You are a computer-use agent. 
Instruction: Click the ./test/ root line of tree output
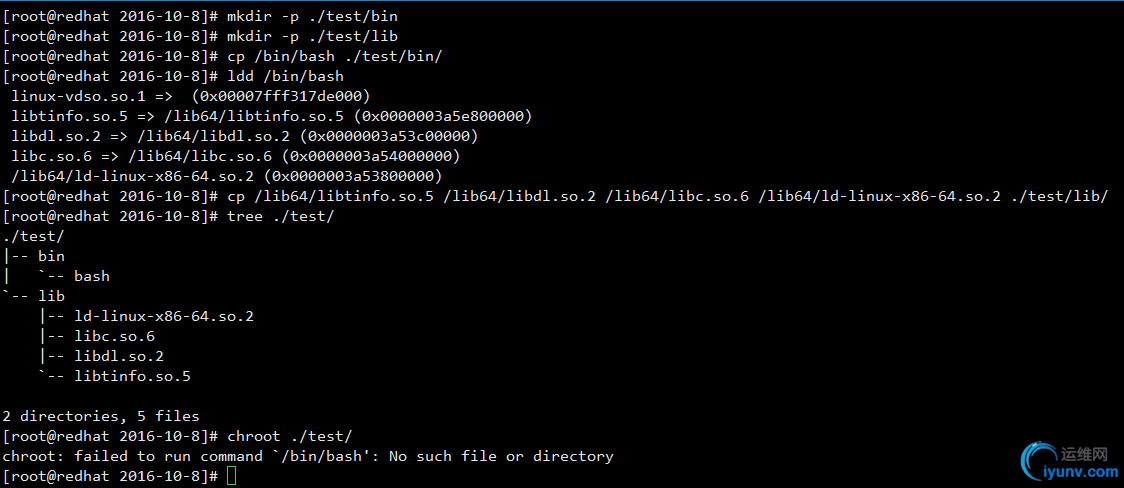(x=34, y=236)
